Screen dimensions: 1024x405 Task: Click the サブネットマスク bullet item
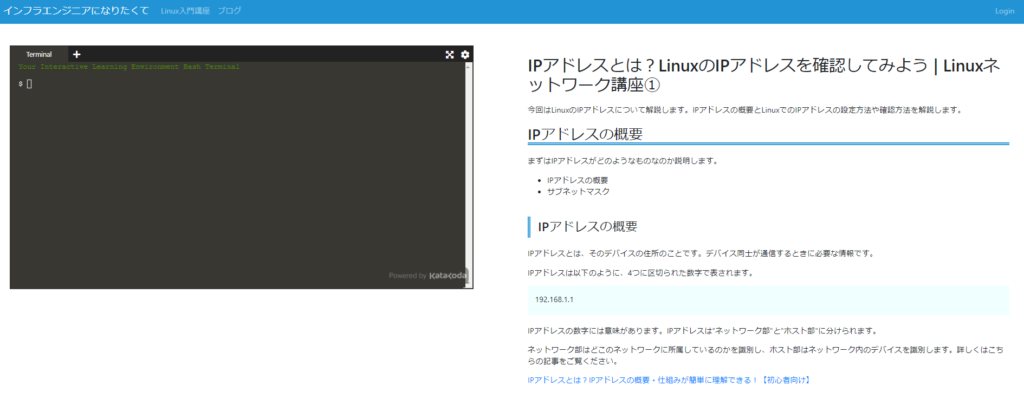pyautogui.click(x=578, y=192)
